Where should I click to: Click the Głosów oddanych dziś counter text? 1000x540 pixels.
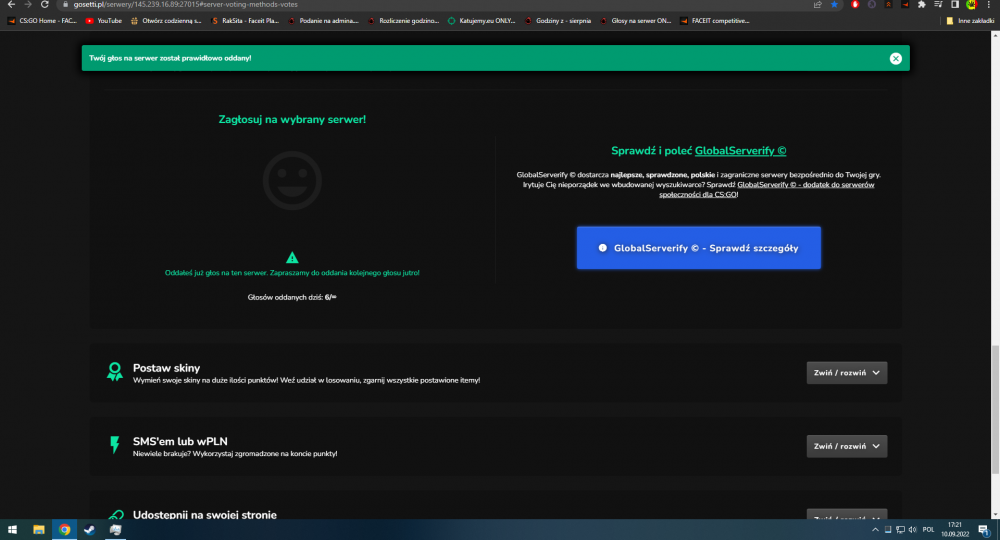292,297
